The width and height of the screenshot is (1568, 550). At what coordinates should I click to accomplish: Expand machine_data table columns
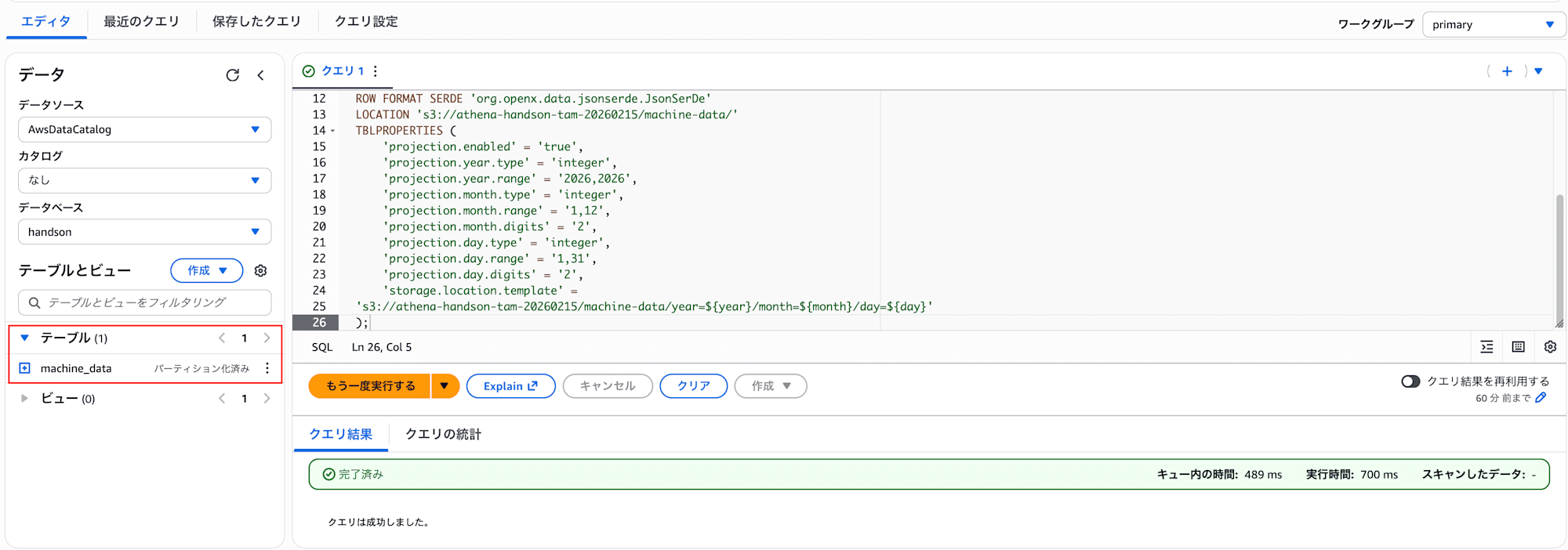click(x=25, y=368)
